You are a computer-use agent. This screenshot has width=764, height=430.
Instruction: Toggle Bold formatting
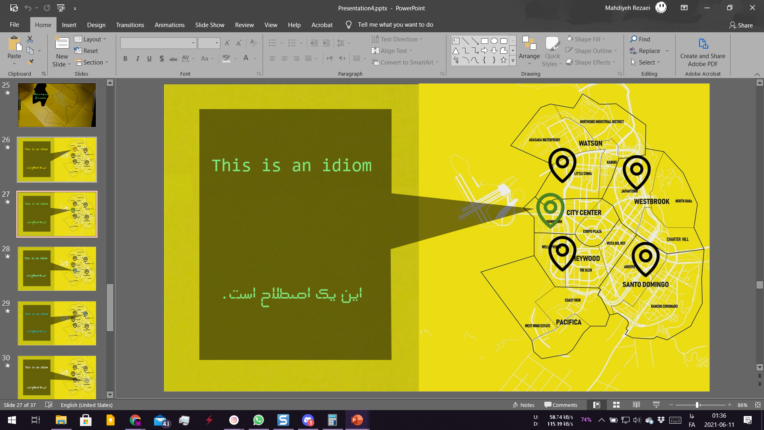pyautogui.click(x=125, y=58)
